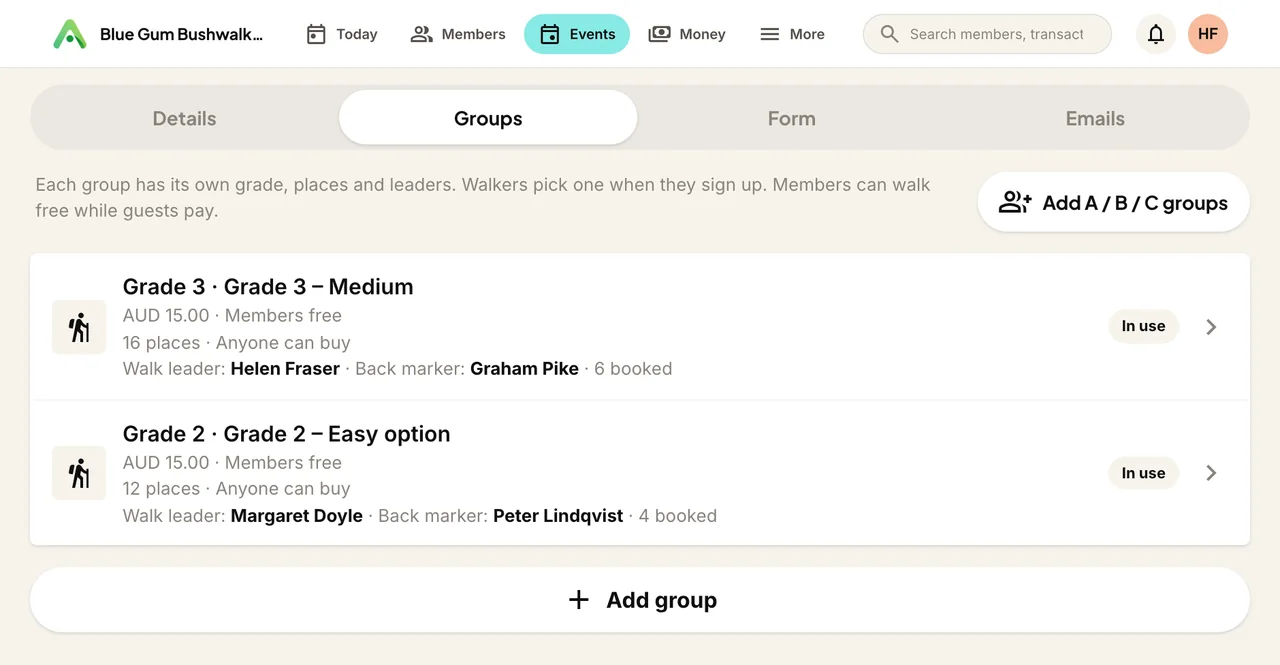Click Blue Gum Bushwalk club name
The image size is (1280, 665).
[181, 34]
